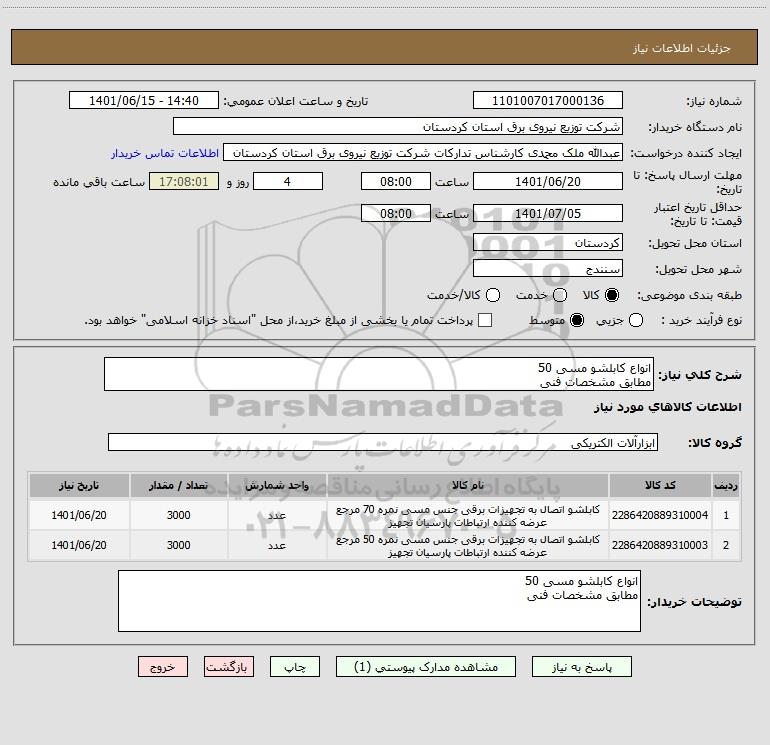
Task: Choose the متوسط purchase type radio
Action: coord(577,320)
